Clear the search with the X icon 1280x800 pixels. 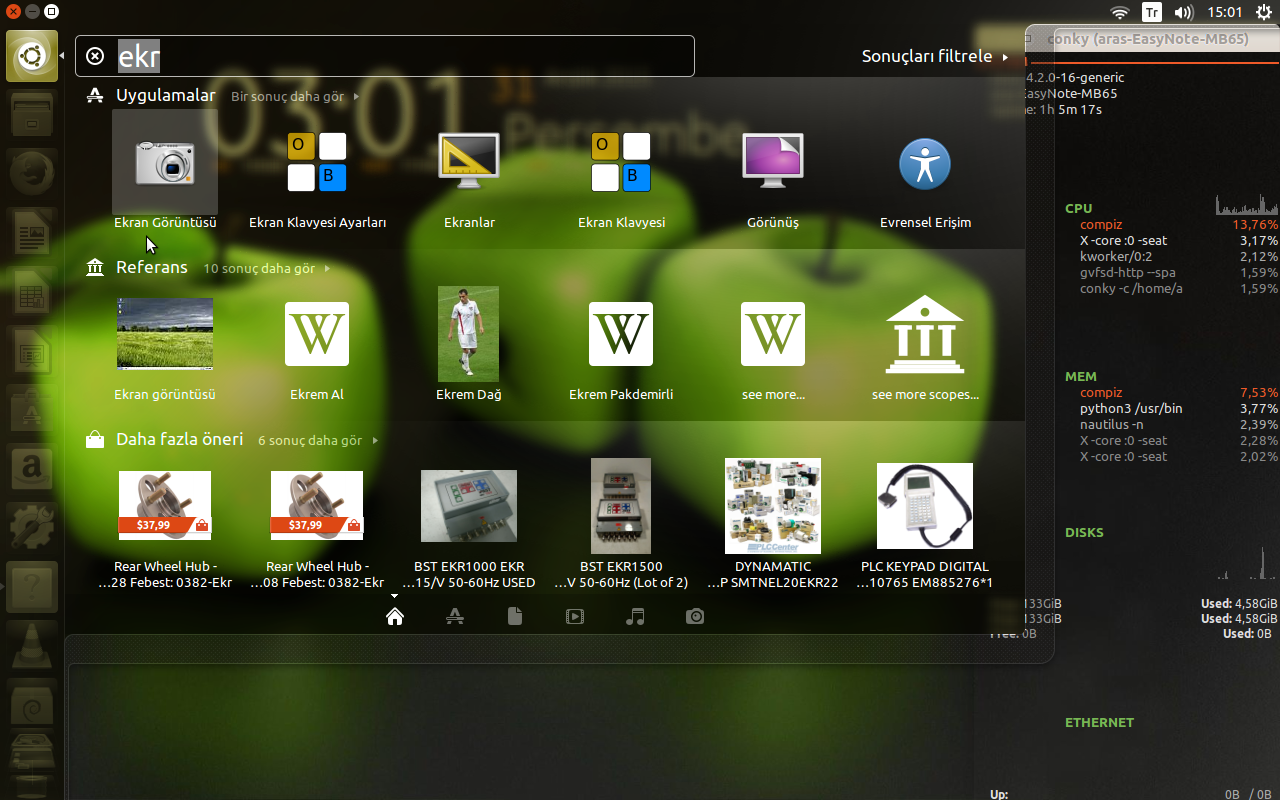(x=95, y=56)
